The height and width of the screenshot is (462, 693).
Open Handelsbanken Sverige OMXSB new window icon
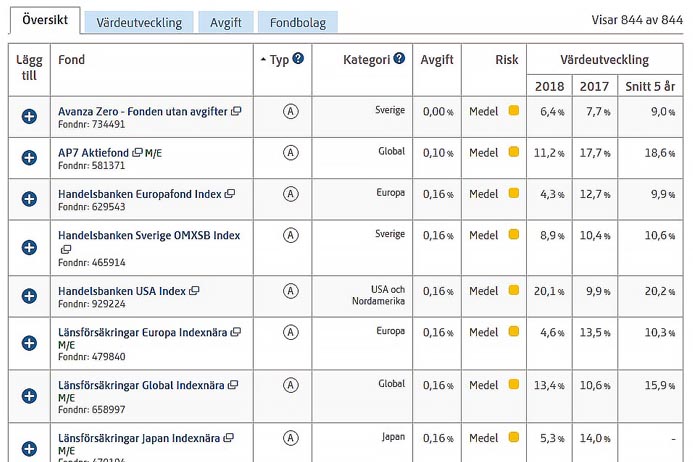(x=66, y=249)
